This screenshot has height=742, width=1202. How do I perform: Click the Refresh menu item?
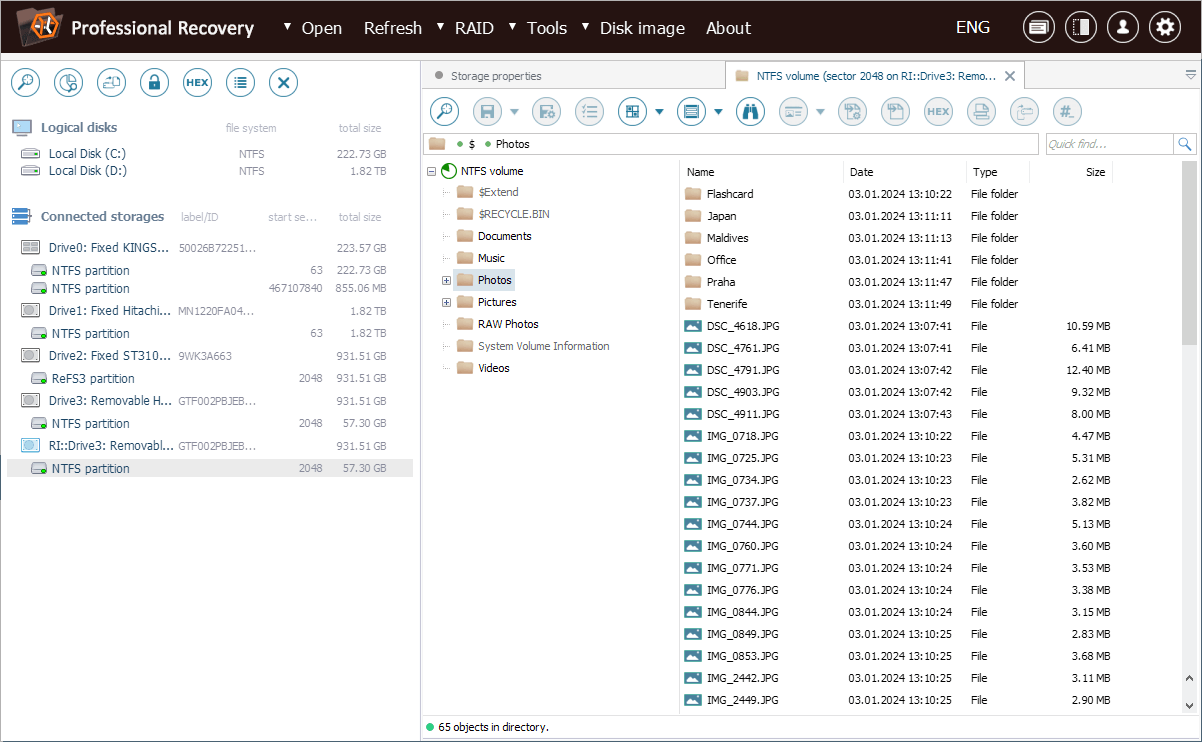[393, 28]
